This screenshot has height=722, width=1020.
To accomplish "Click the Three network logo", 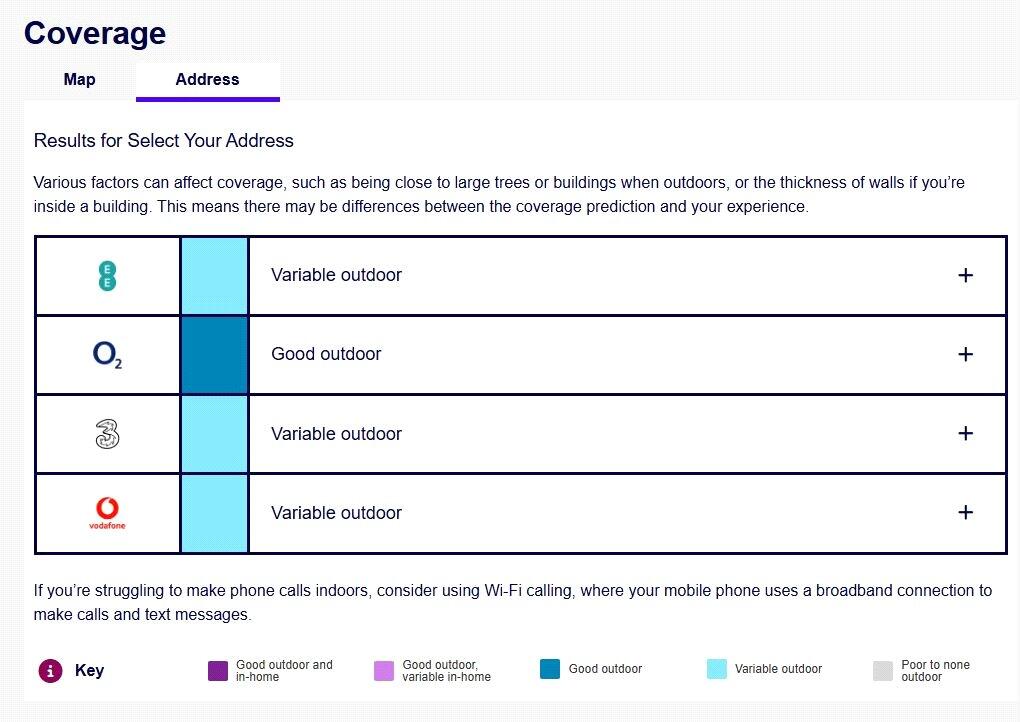I will [x=107, y=434].
